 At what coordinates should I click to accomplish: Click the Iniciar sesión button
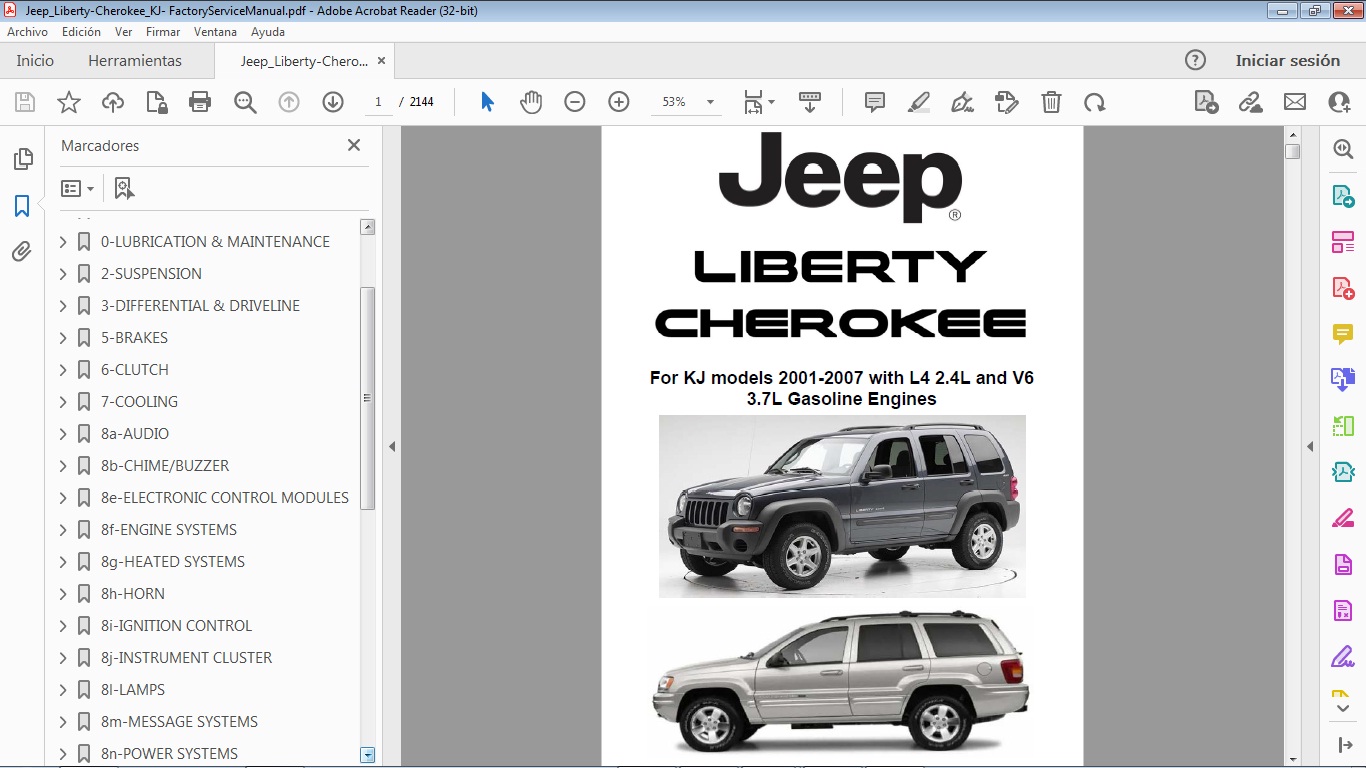coord(1288,60)
